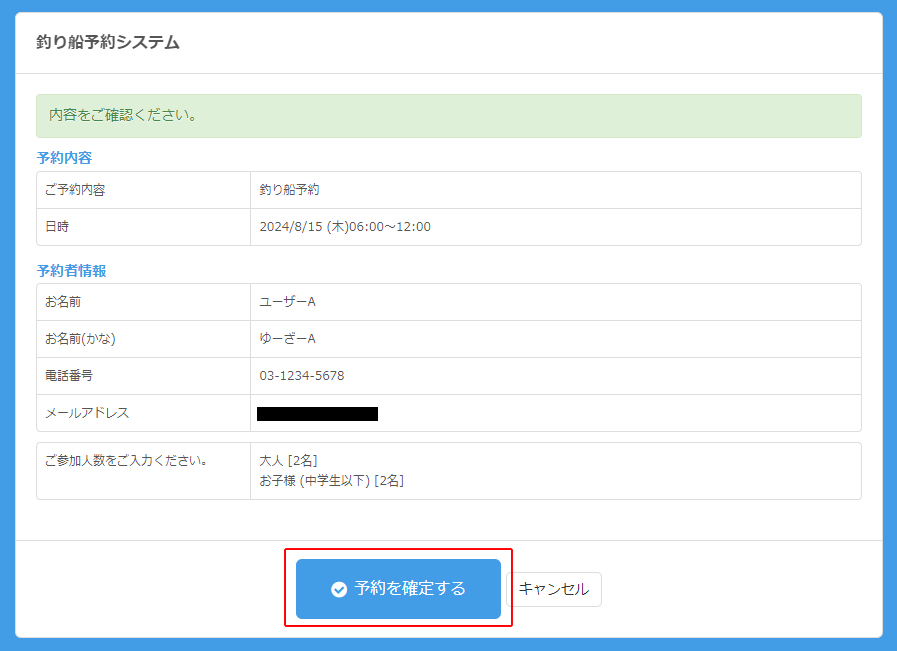Select the 予約内容 section heading
The width and height of the screenshot is (897, 651).
[x=65, y=158]
